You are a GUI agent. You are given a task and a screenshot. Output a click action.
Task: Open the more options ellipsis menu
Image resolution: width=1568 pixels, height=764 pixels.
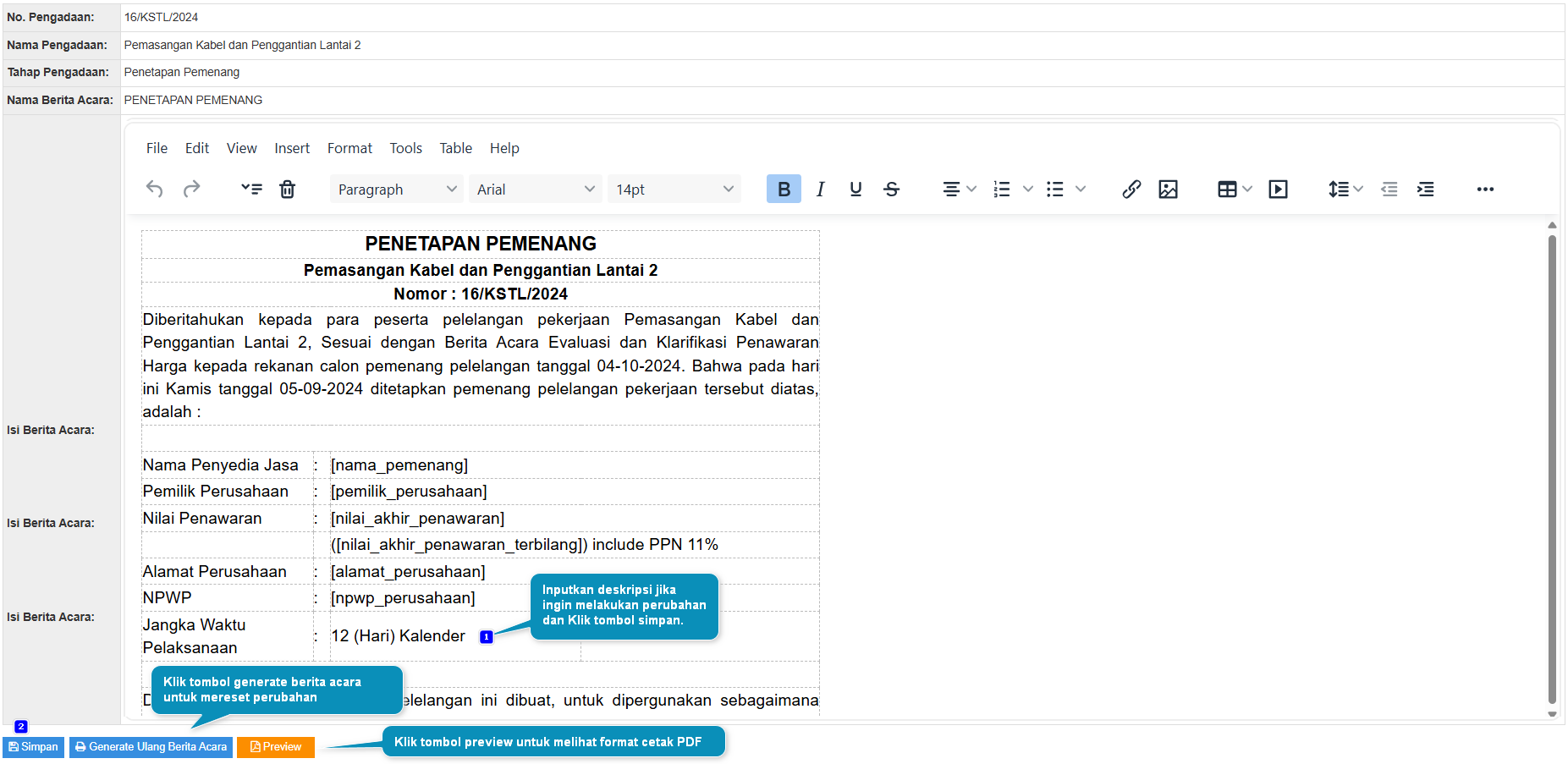1485,189
